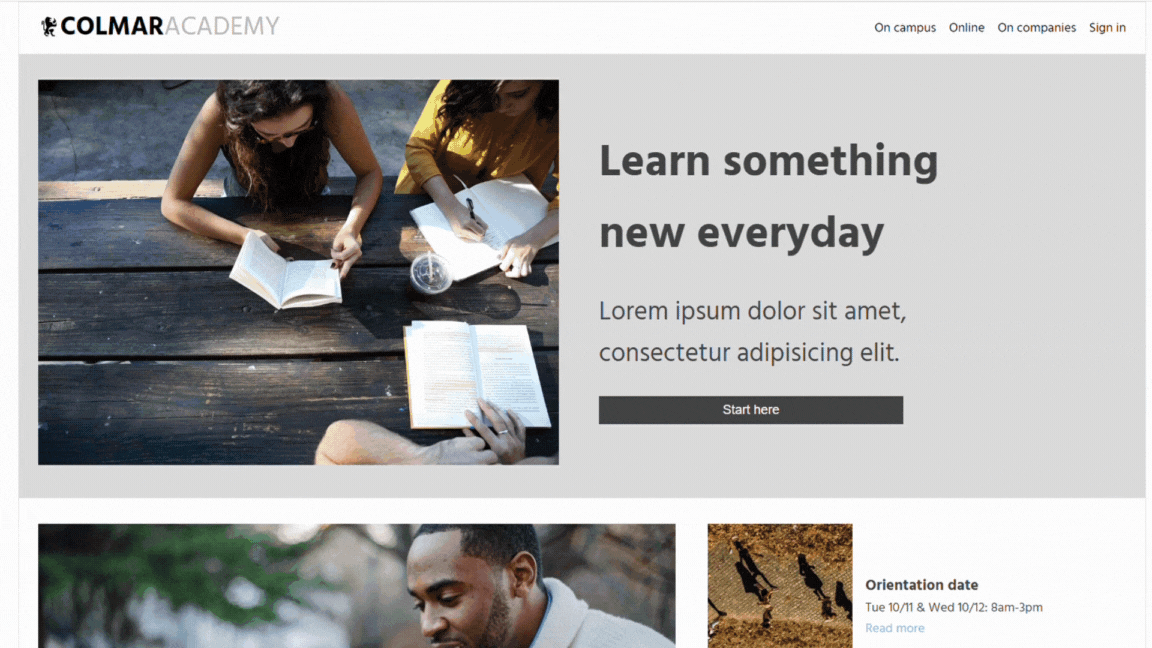
Task: Click the Orientation date title
Action: click(x=921, y=585)
